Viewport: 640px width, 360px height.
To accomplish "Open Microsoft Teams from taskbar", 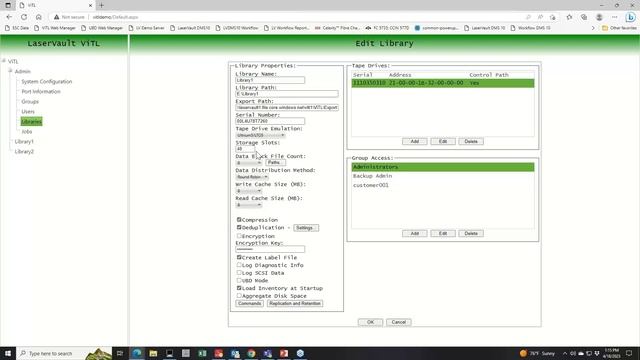I will 267,353.
